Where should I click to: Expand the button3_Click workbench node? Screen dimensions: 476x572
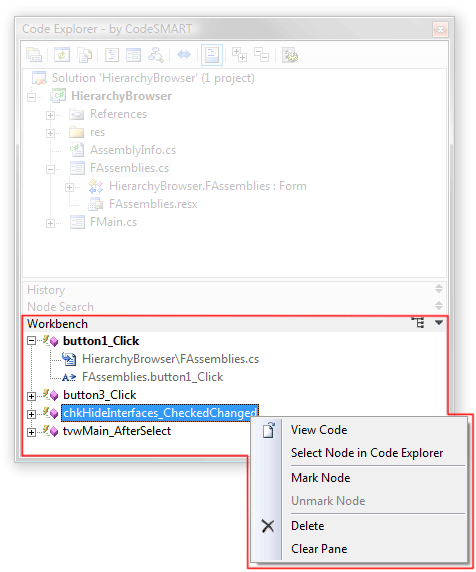(x=32, y=396)
